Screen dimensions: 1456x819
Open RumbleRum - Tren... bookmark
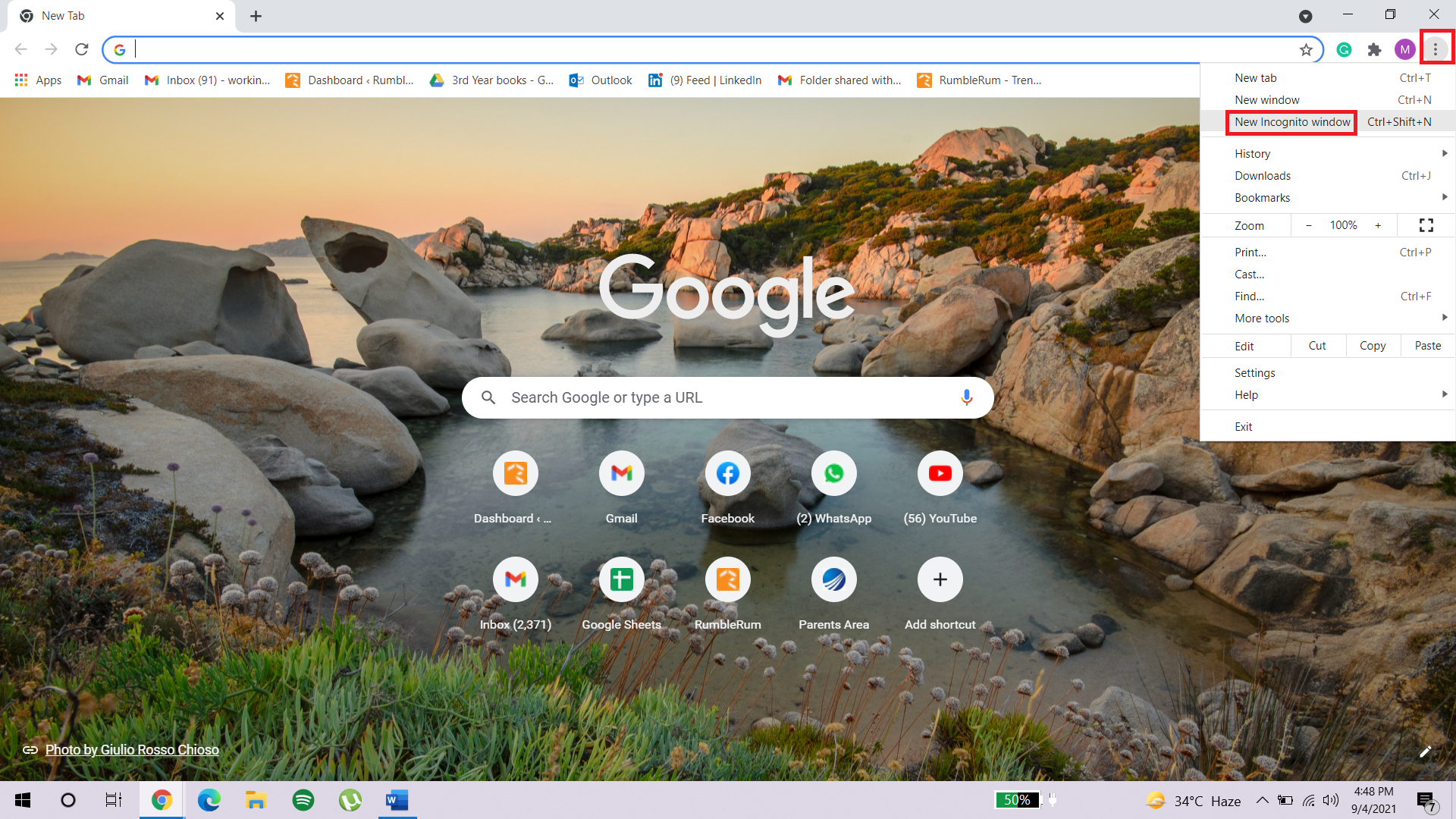point(980,80)
